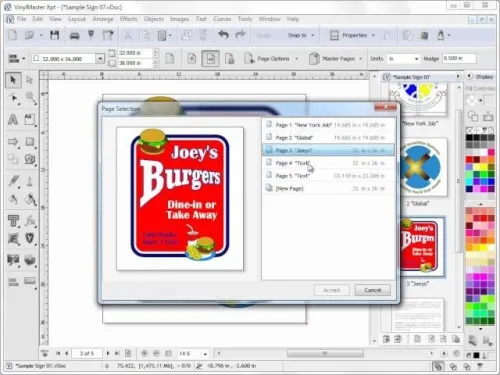This screenshot has height=375, width=500.
Task: Open the Curves menu
Action: coord(222,19)
